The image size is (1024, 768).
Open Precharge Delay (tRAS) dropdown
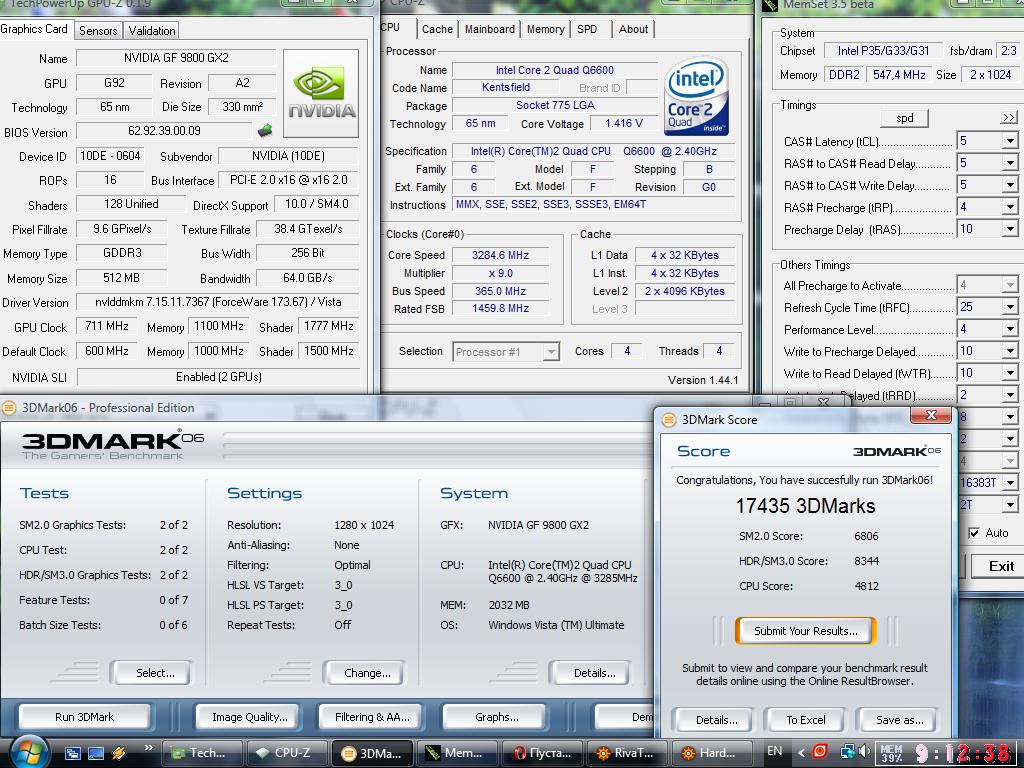pos(1010,229)
